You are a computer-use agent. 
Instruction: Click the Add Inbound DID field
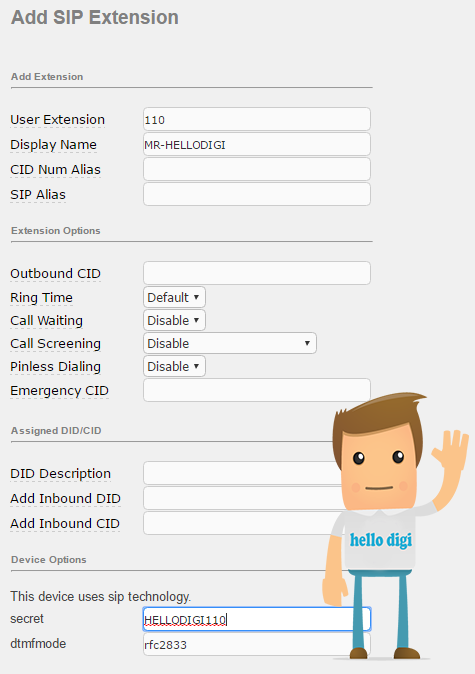click(243, 498)
